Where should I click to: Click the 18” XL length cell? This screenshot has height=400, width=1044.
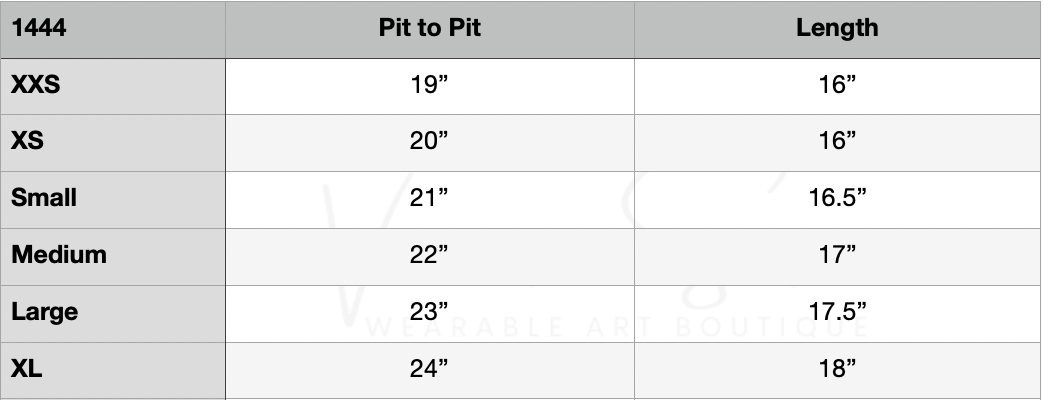point(837,369)
